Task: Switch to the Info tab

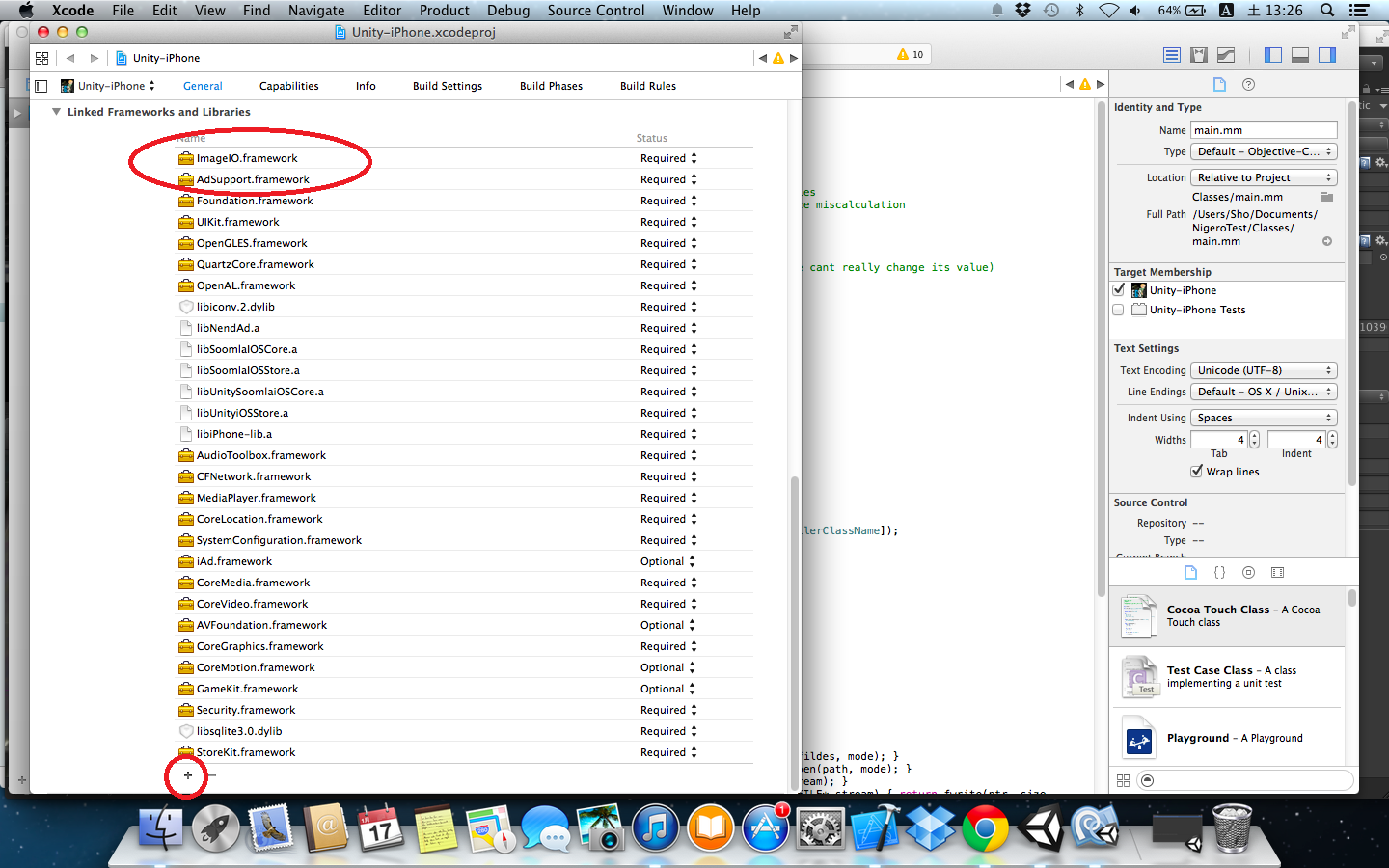Action: (366, 86)
